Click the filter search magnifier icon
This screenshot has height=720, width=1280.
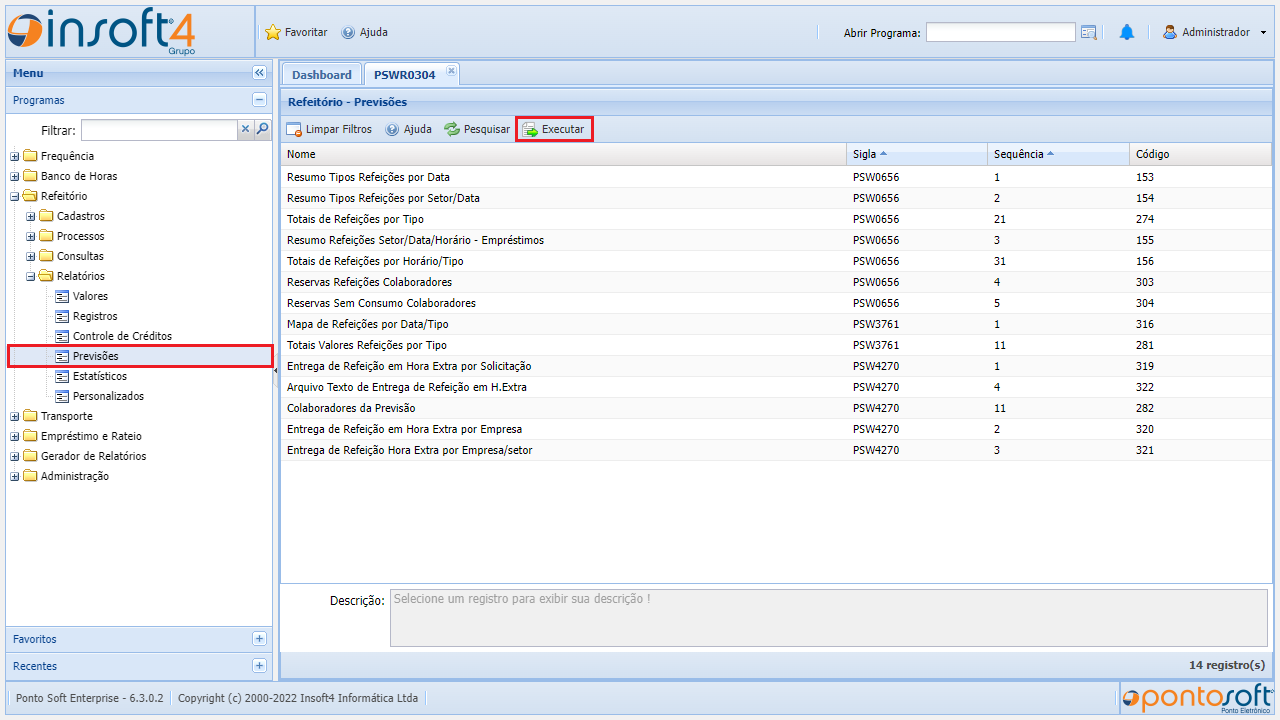click(262, 129)
